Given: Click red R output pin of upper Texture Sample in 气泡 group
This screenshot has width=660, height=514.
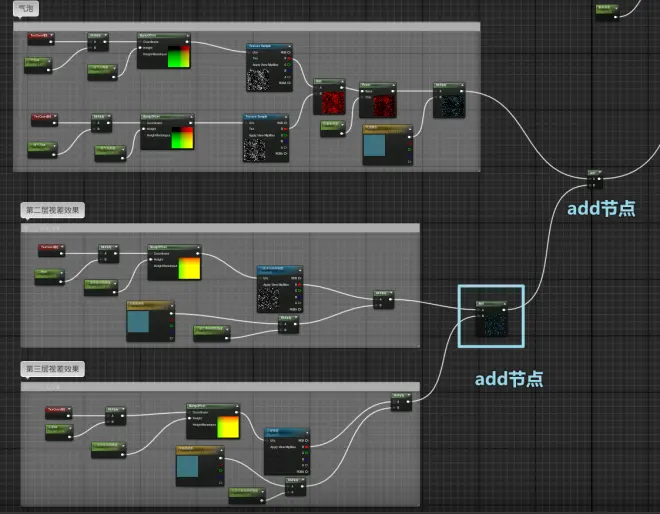Looking at the screenshot, I should pos(289,59).
